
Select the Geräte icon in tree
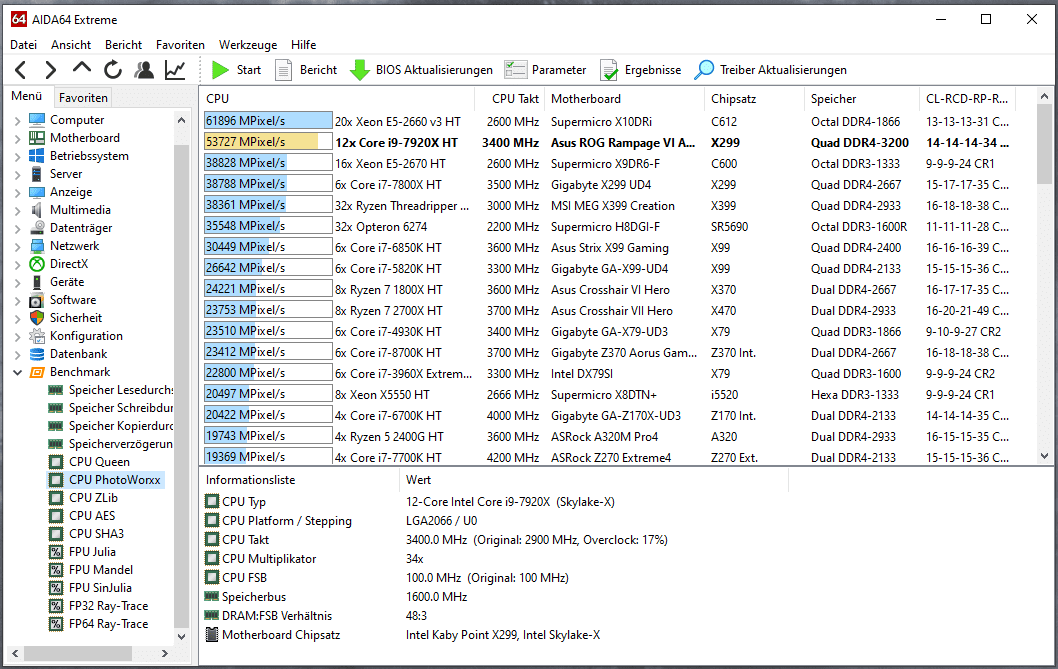pyautogui.click(x=36, y=282)
